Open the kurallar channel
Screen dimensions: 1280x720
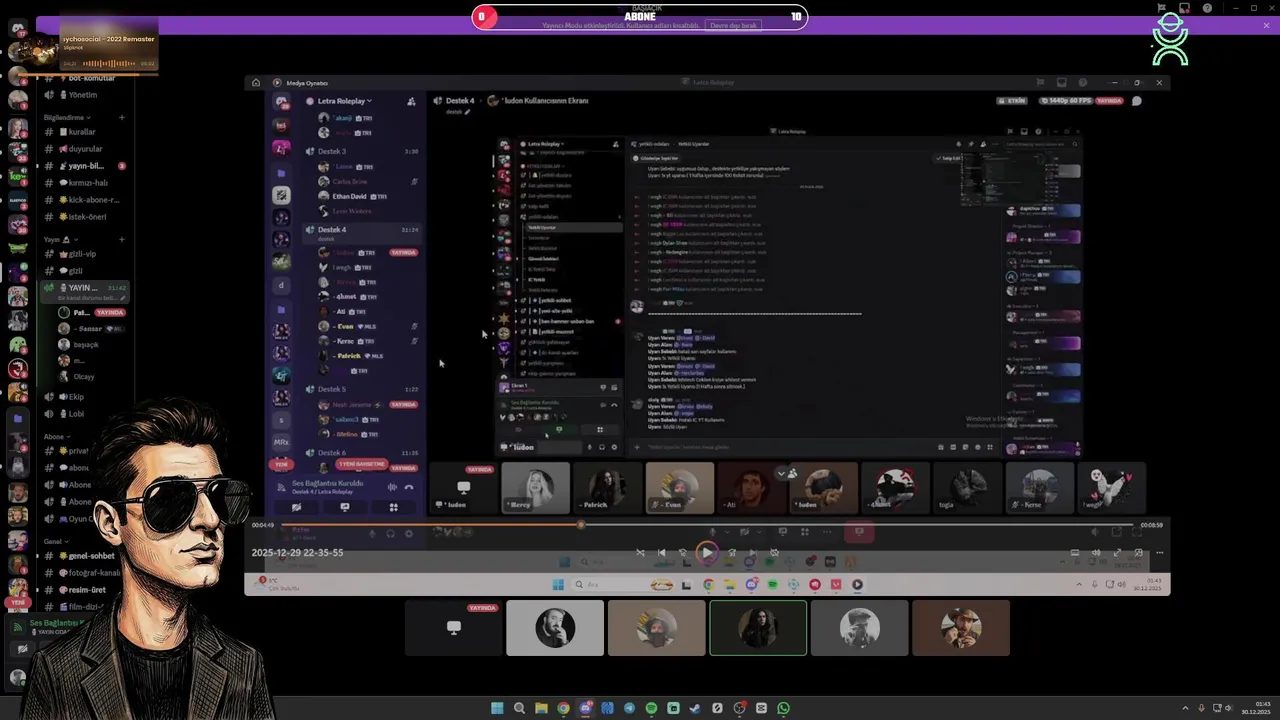[85, 132]
